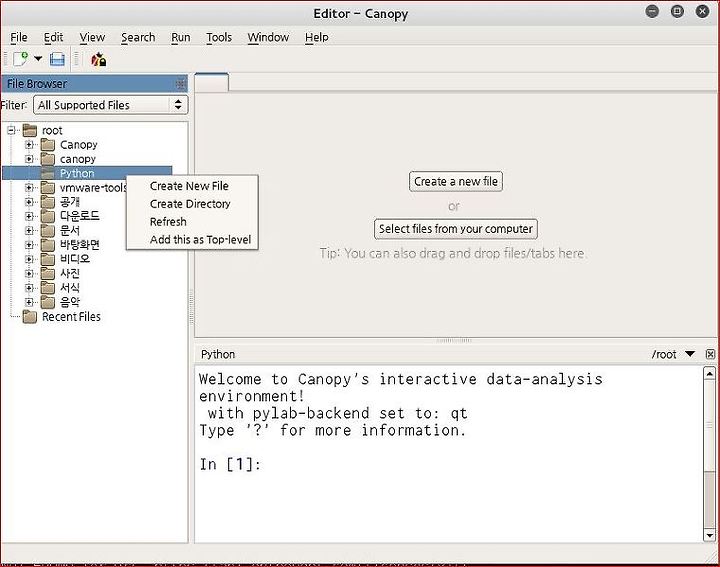The height and width of the screenshot is (567, 720).
Task: Expand the 서식 folder
Action: tap(29, 288)
